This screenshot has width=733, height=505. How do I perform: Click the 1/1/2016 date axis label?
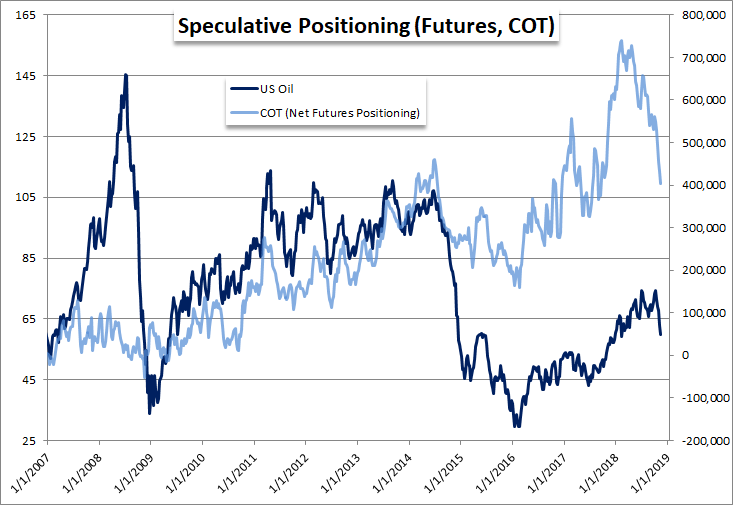494,473
